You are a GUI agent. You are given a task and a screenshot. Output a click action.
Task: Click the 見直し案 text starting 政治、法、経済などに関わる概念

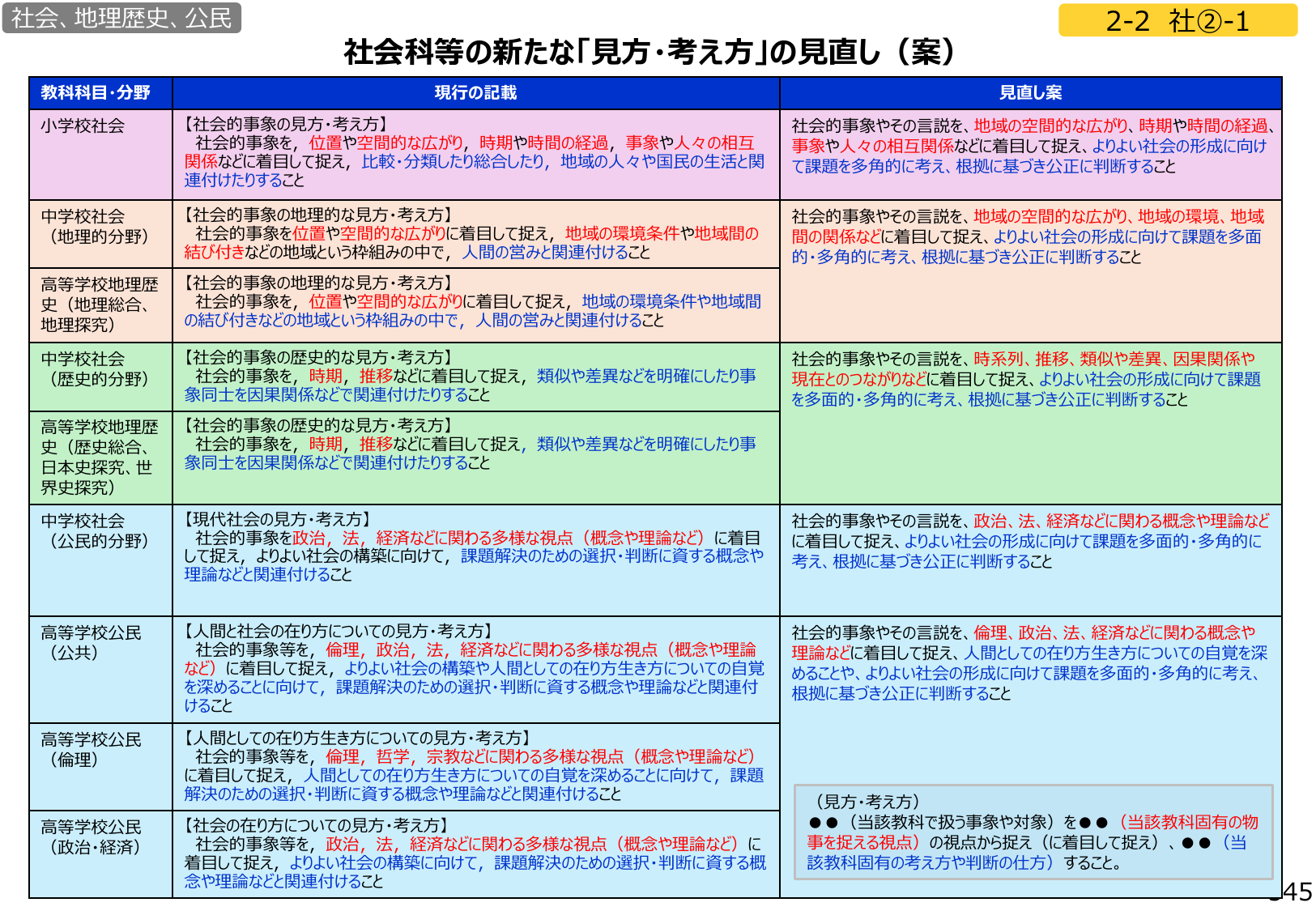(1030, 541)
